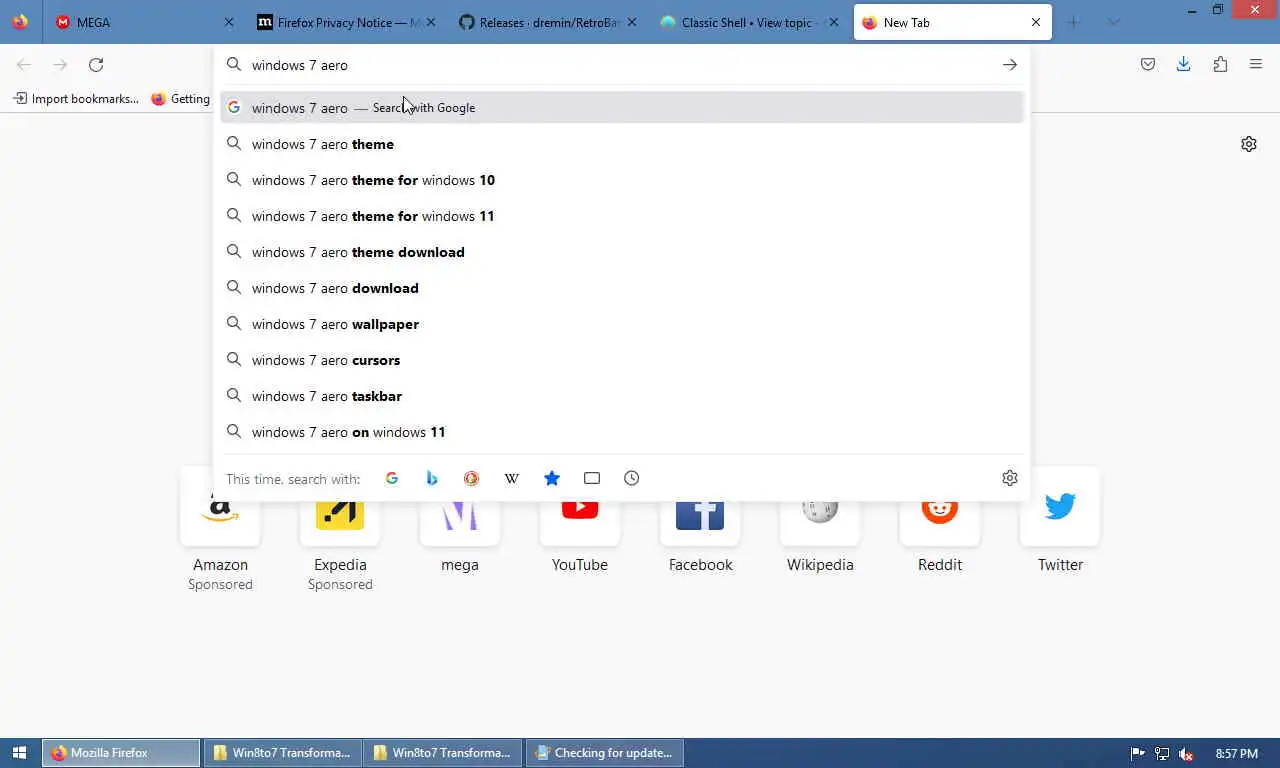This screenshot has height=768, width=1280.
Task: Open the Firefox application menu
Action: [1256, 65]
